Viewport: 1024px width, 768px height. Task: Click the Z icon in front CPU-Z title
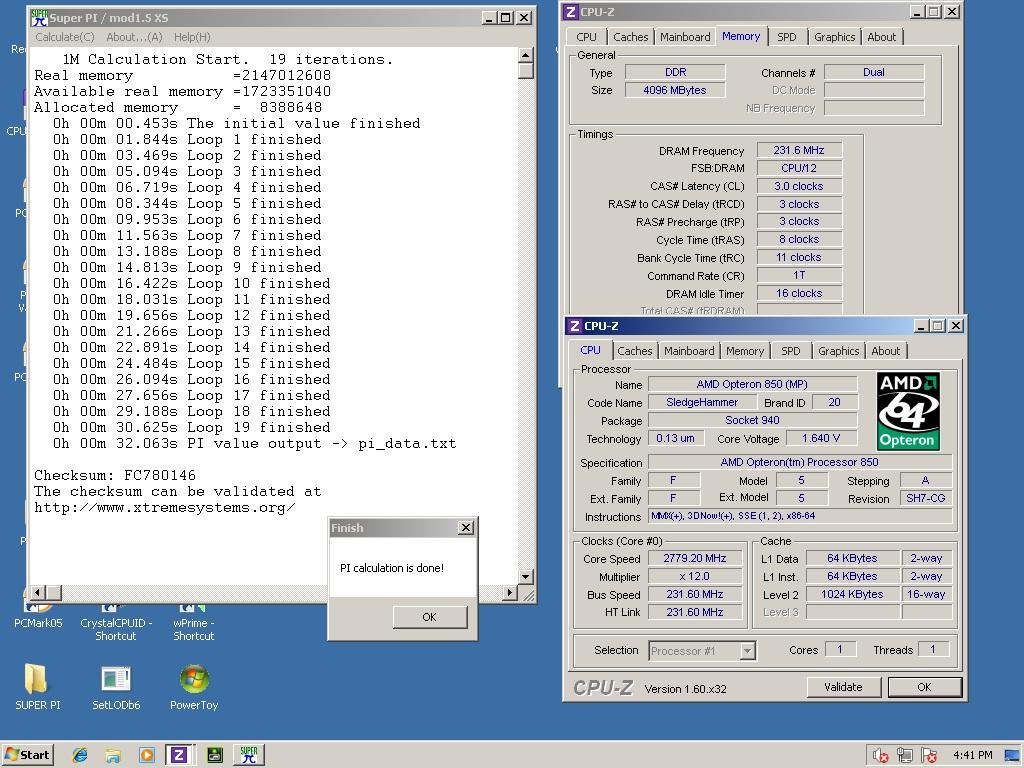(x=574, y=326)
